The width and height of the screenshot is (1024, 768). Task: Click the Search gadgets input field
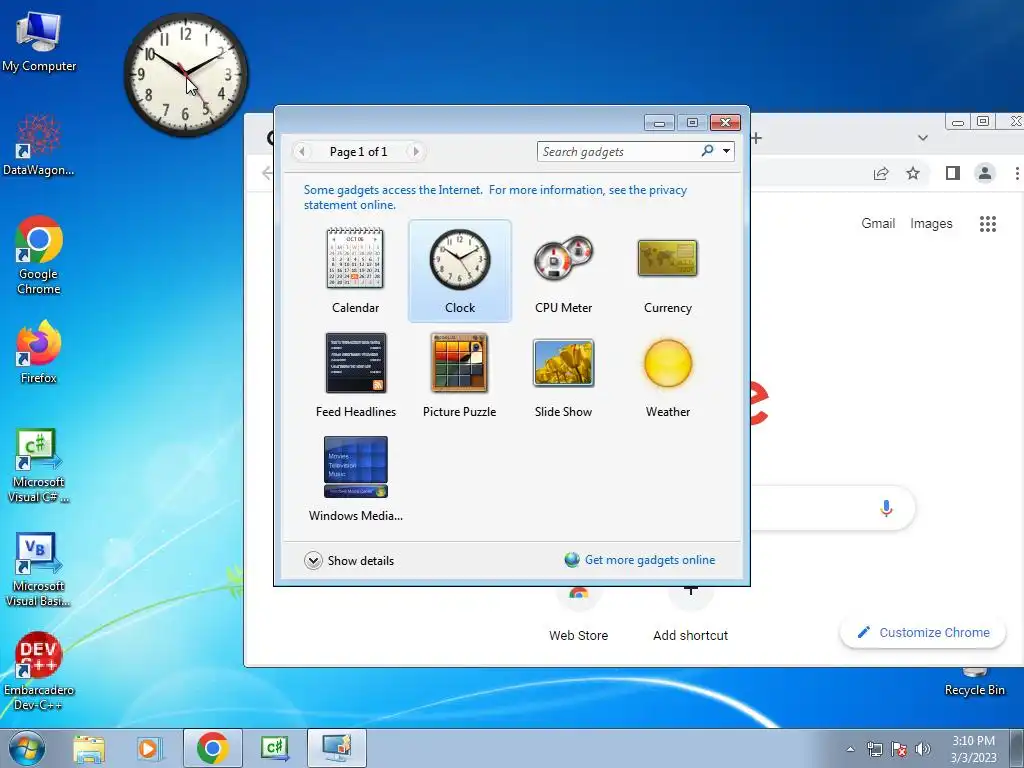[618, 152]
